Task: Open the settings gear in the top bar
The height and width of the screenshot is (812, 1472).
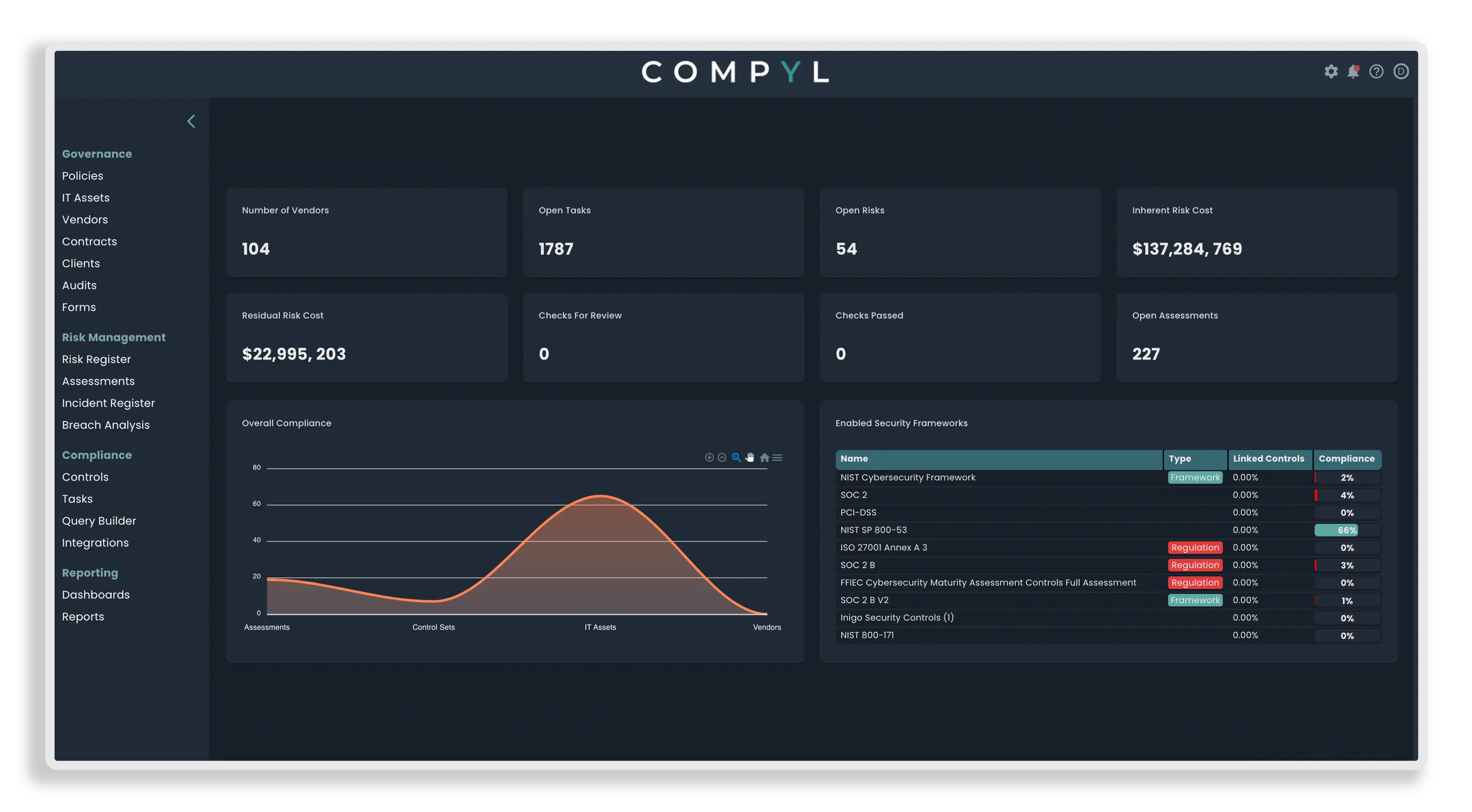Action: (x=1331, y=71)
